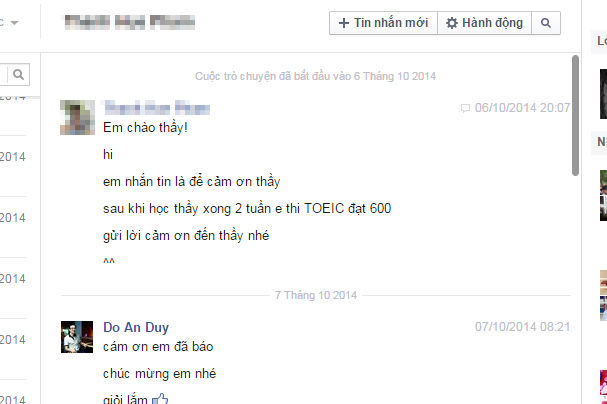The image size is (607, 404).
Task: Open the Hành động gear menu
Action: [x=484, y=23]
